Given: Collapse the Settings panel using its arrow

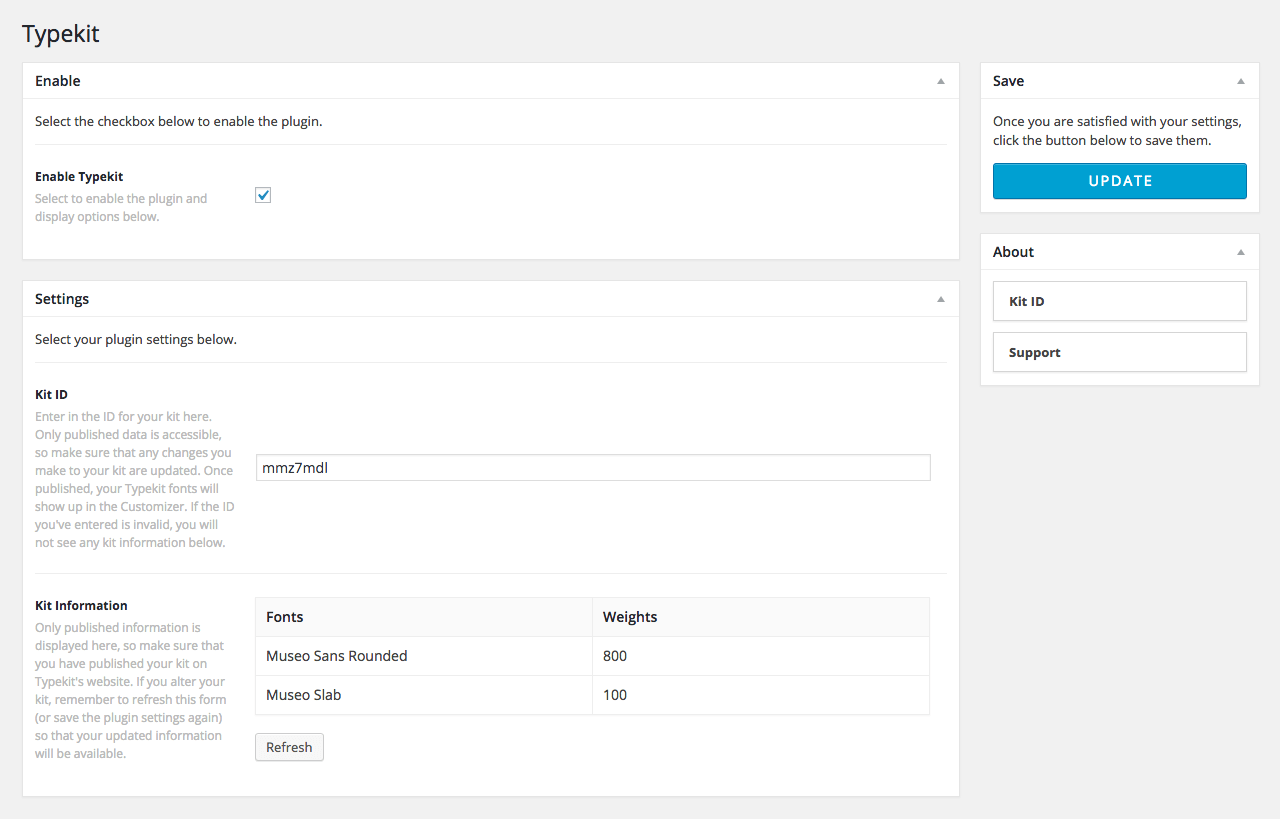Looking at the screenshot, I should point(940,299).
